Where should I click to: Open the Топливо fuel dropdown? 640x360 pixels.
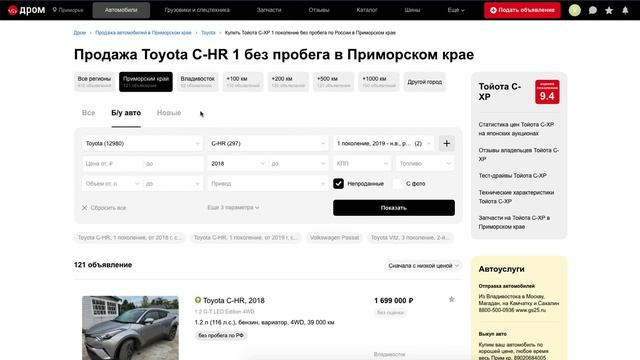pyautogui.click(x=425, y=164)
